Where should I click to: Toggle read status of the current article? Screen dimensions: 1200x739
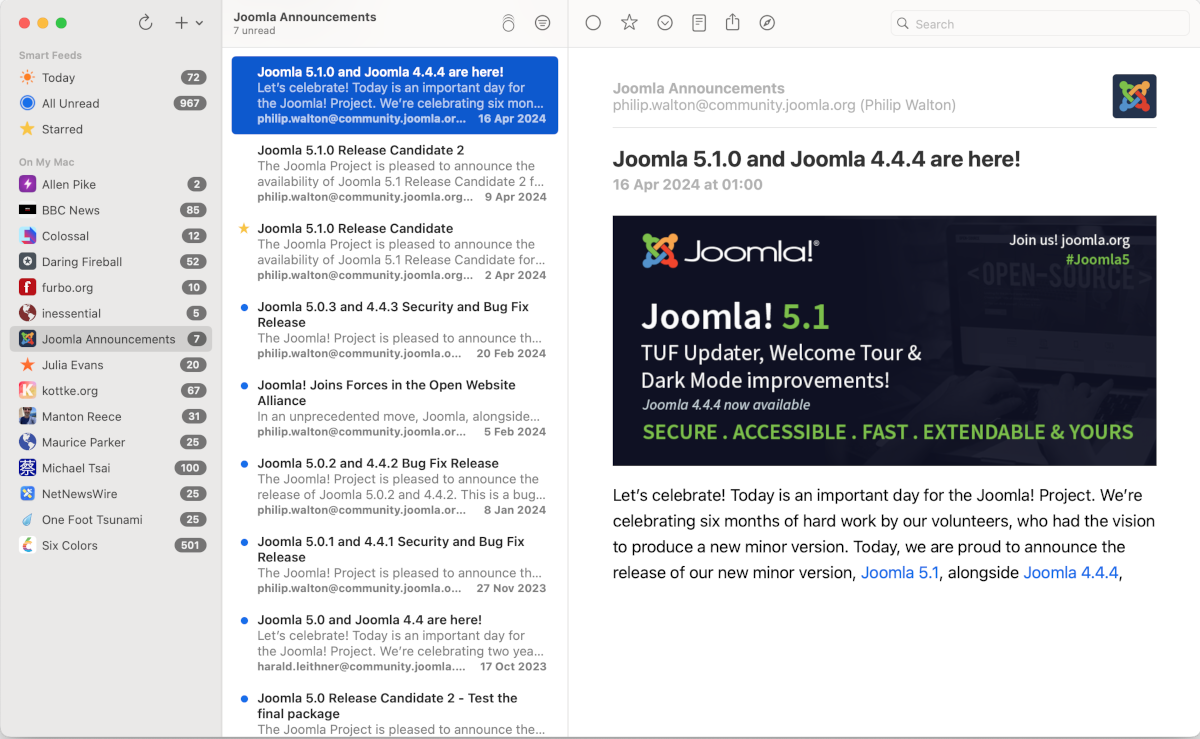pyautogui.click(x=593, y=22)
